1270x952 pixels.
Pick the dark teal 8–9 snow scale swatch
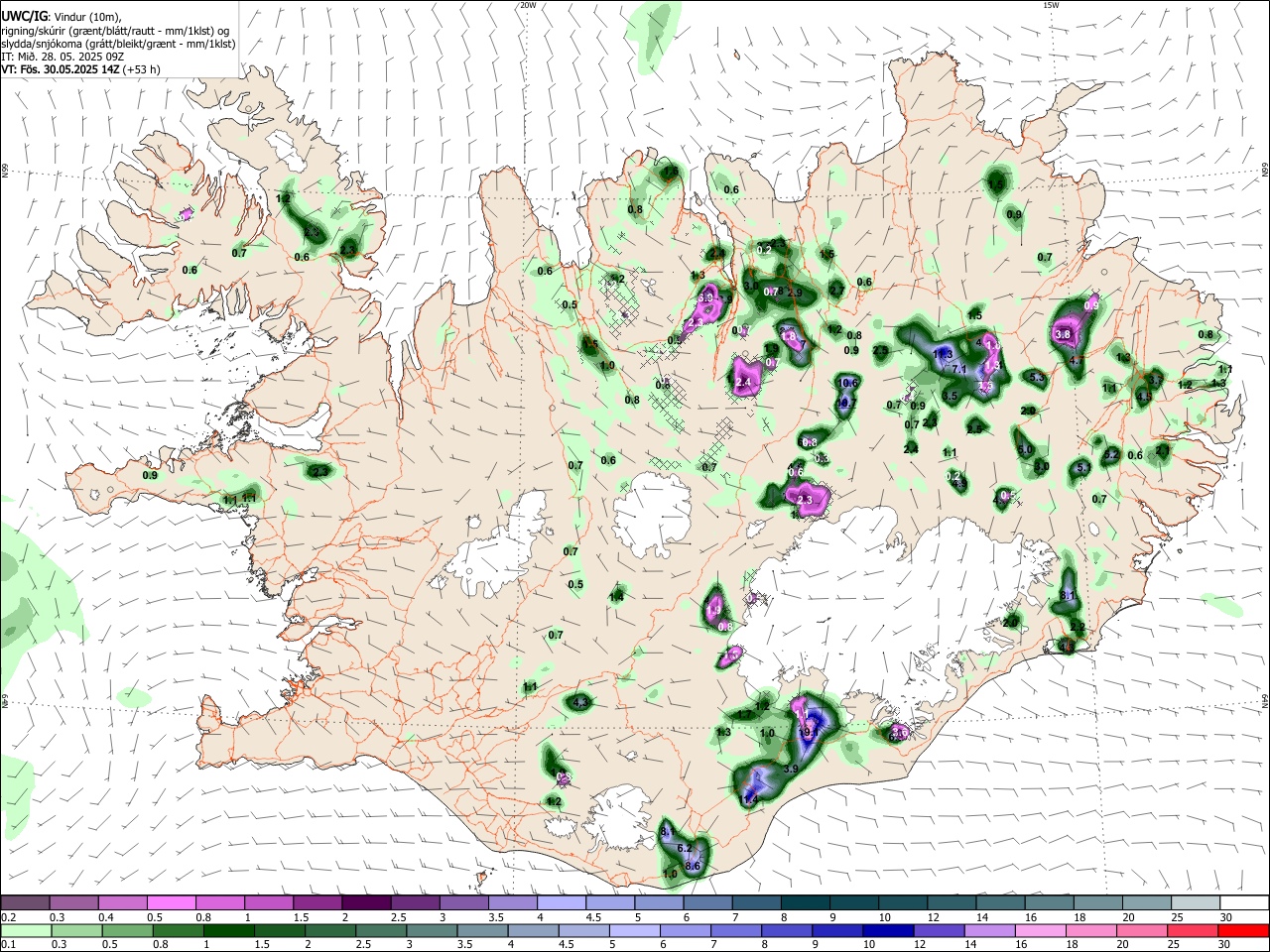pyautogui.click(x=806, y=902)
